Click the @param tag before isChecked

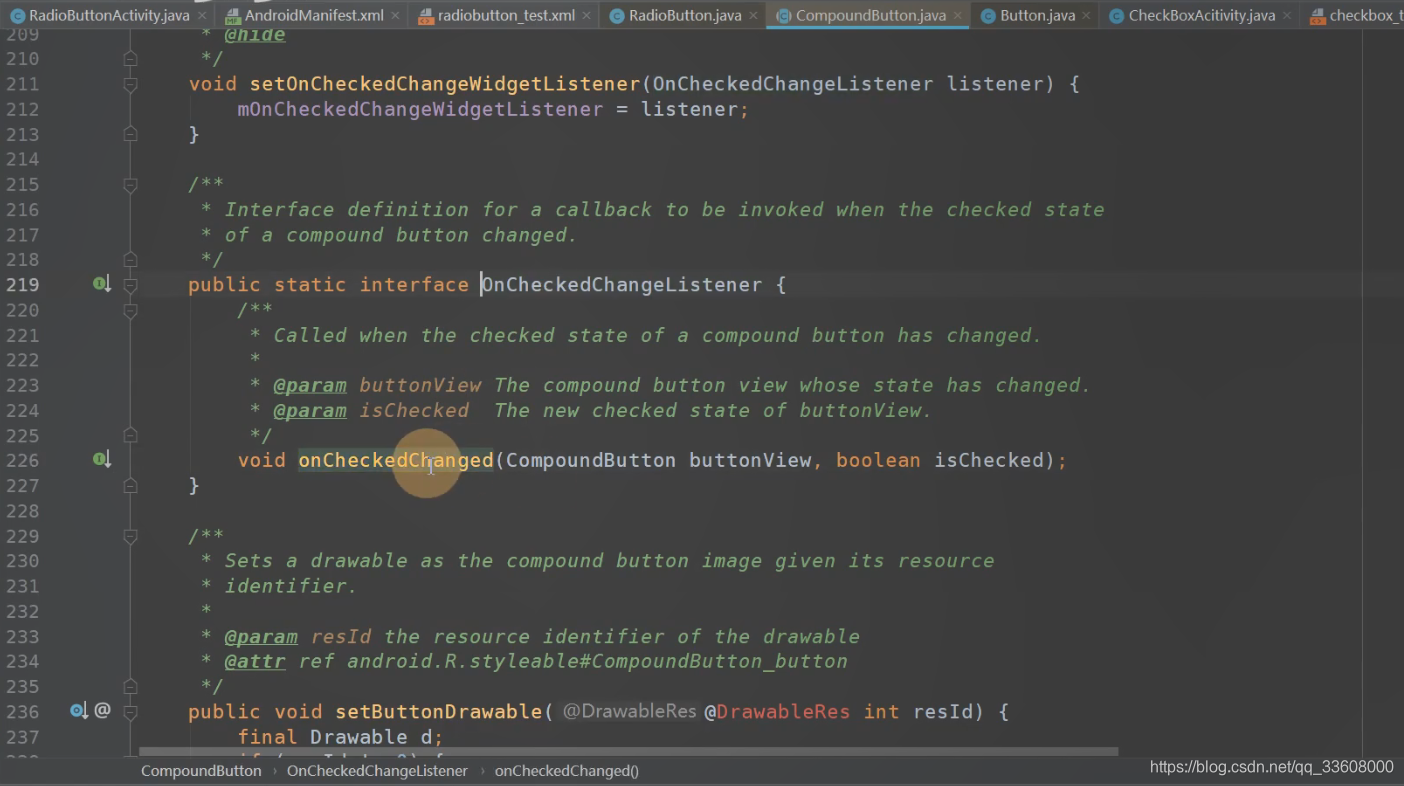[x=310, y=410]
